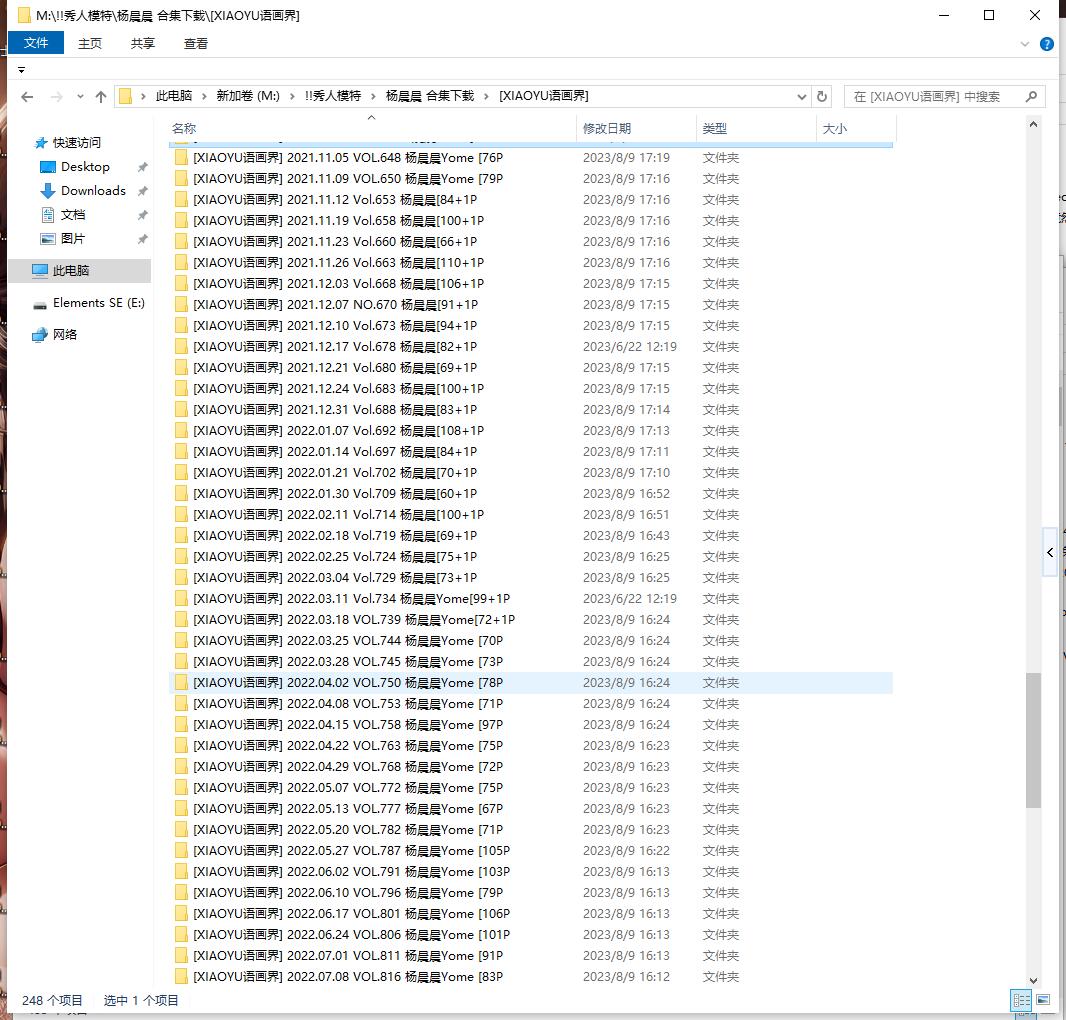Sort by 名称 column header

point(371,129)
